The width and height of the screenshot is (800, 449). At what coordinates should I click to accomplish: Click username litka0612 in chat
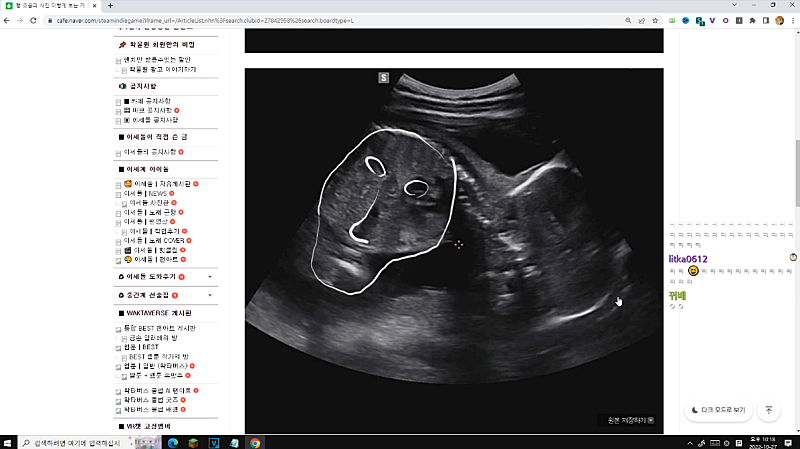tap(687, 259)
